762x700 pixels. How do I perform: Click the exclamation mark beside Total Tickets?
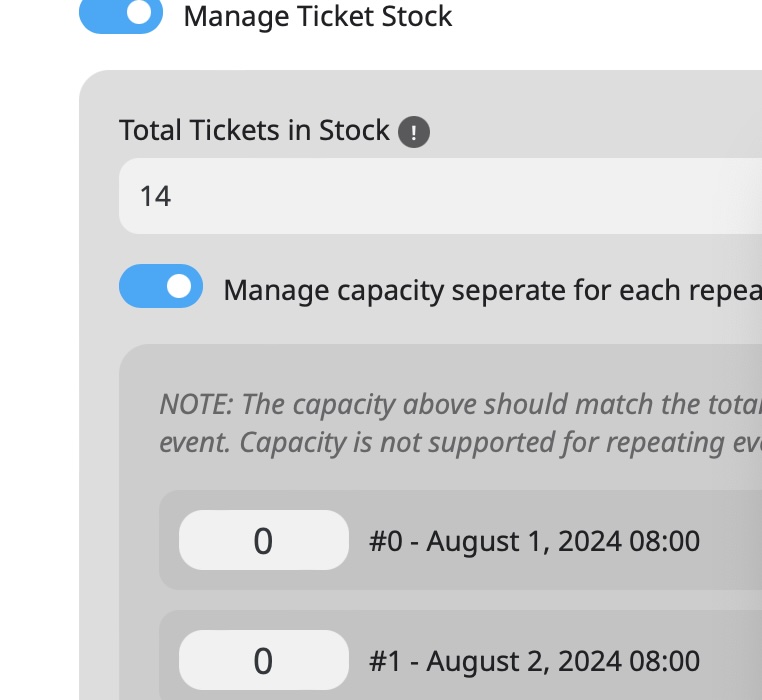pos(414,132)
